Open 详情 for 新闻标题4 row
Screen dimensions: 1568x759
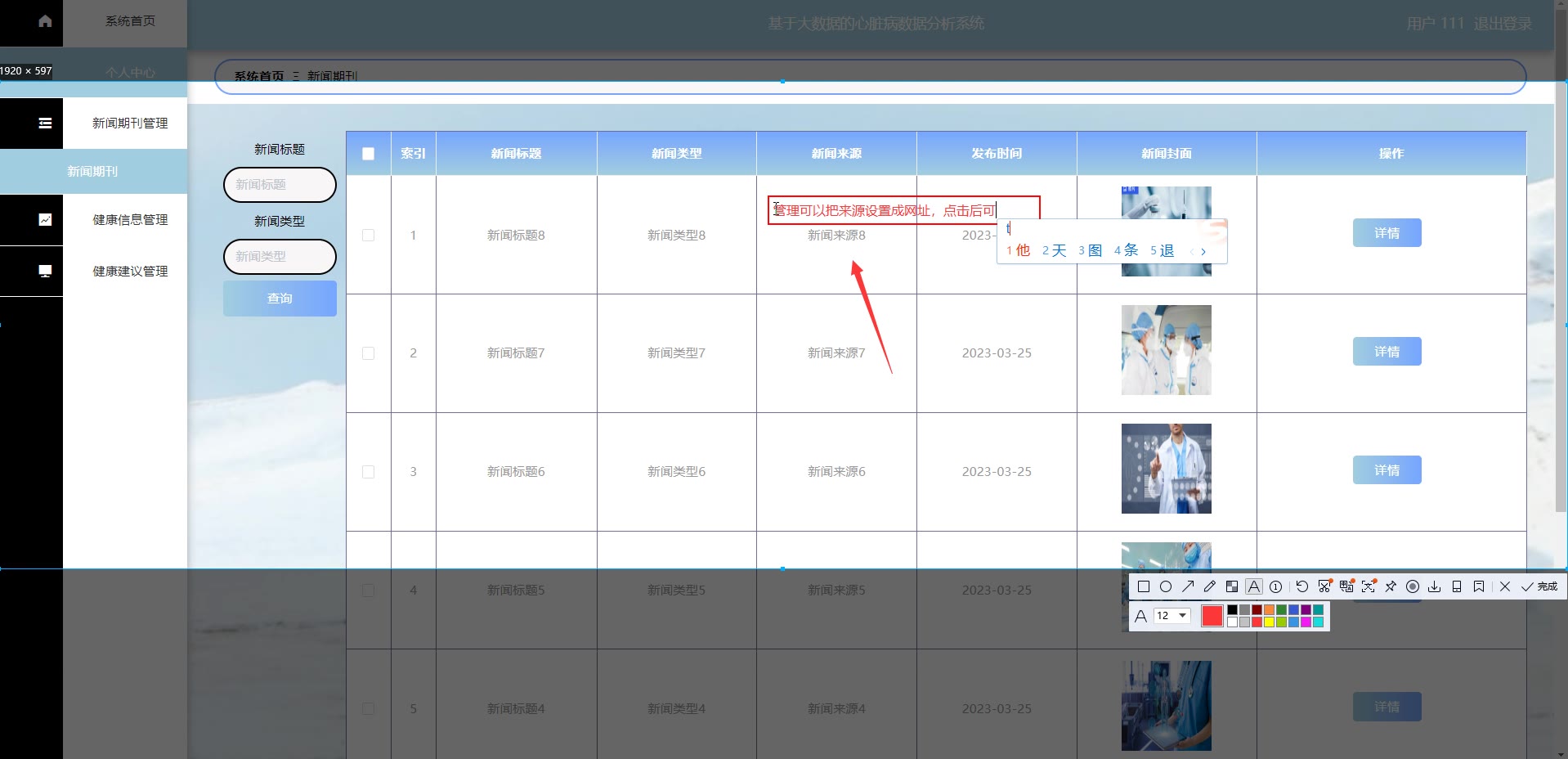point(1387,707)
